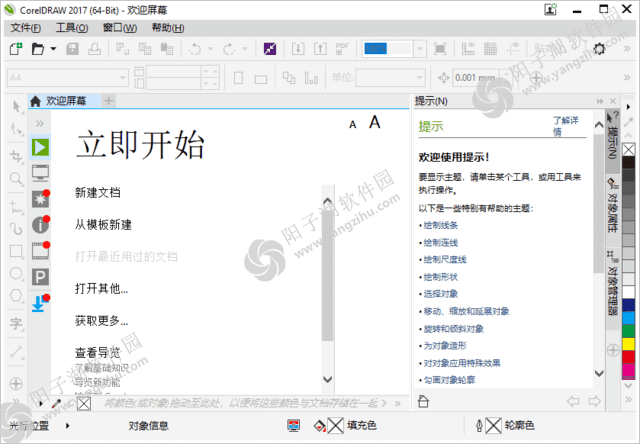Open the Options gear icon
Screen dimensions: 640x444
pos(599,49)
